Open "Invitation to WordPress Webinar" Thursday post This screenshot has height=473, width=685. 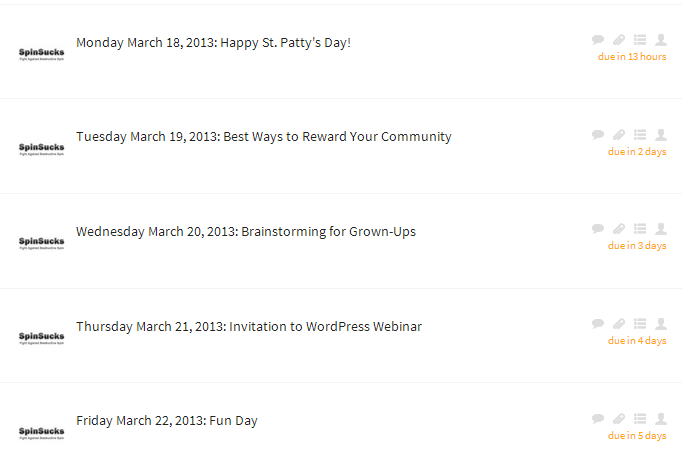[x=248, y=327]
